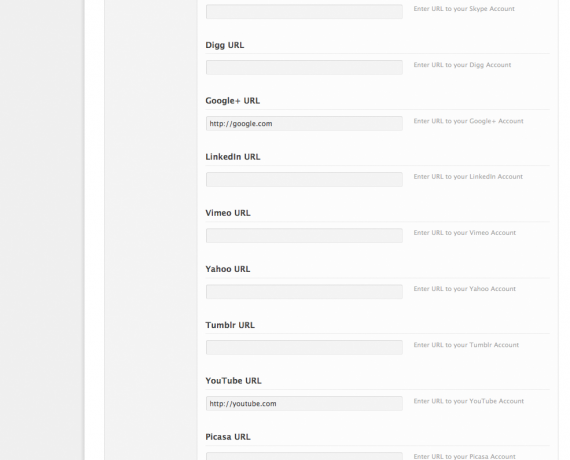This screenshot has height=460, width=570.
Task: Click the Yahoo URL heading label
Action: pos(228,269)
